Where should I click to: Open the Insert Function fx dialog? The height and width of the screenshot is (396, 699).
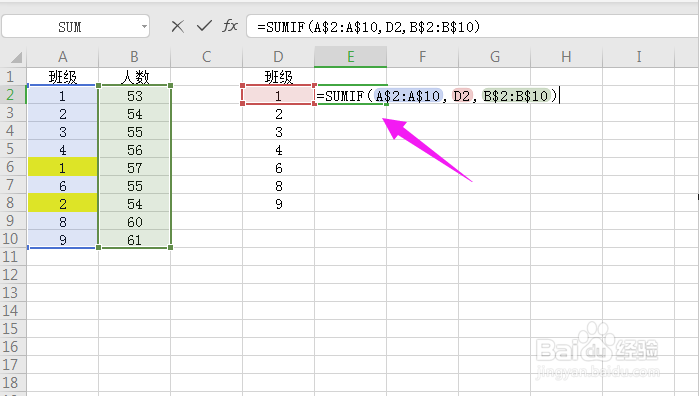point(230,26)
